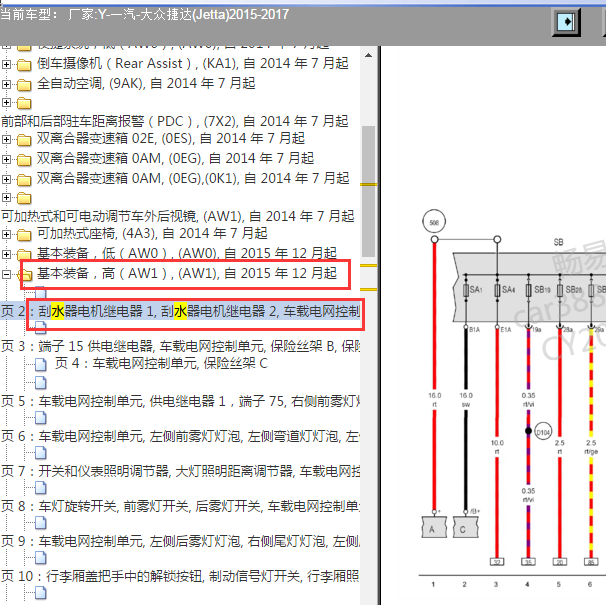Click folder icon of 倒车摄像机 (Rear Assist)

tap(24, 65)
